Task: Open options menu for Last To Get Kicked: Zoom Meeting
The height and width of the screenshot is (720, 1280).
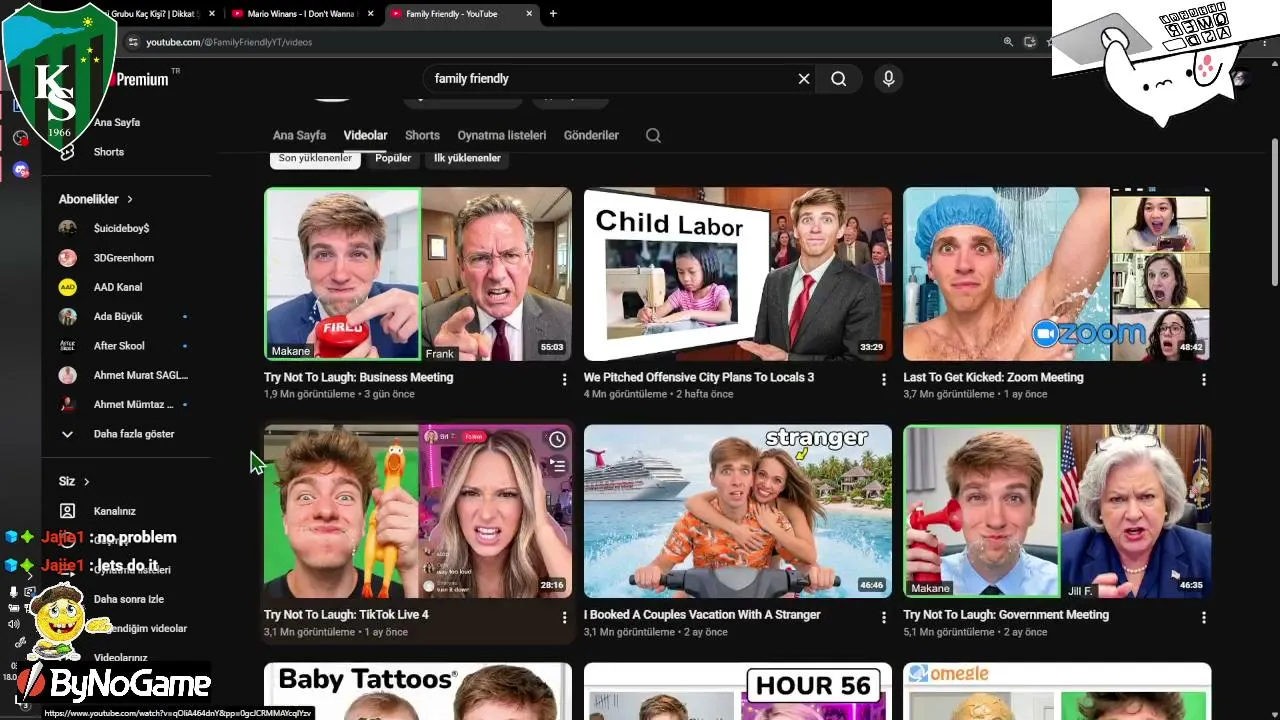Action: point(1203,380)
